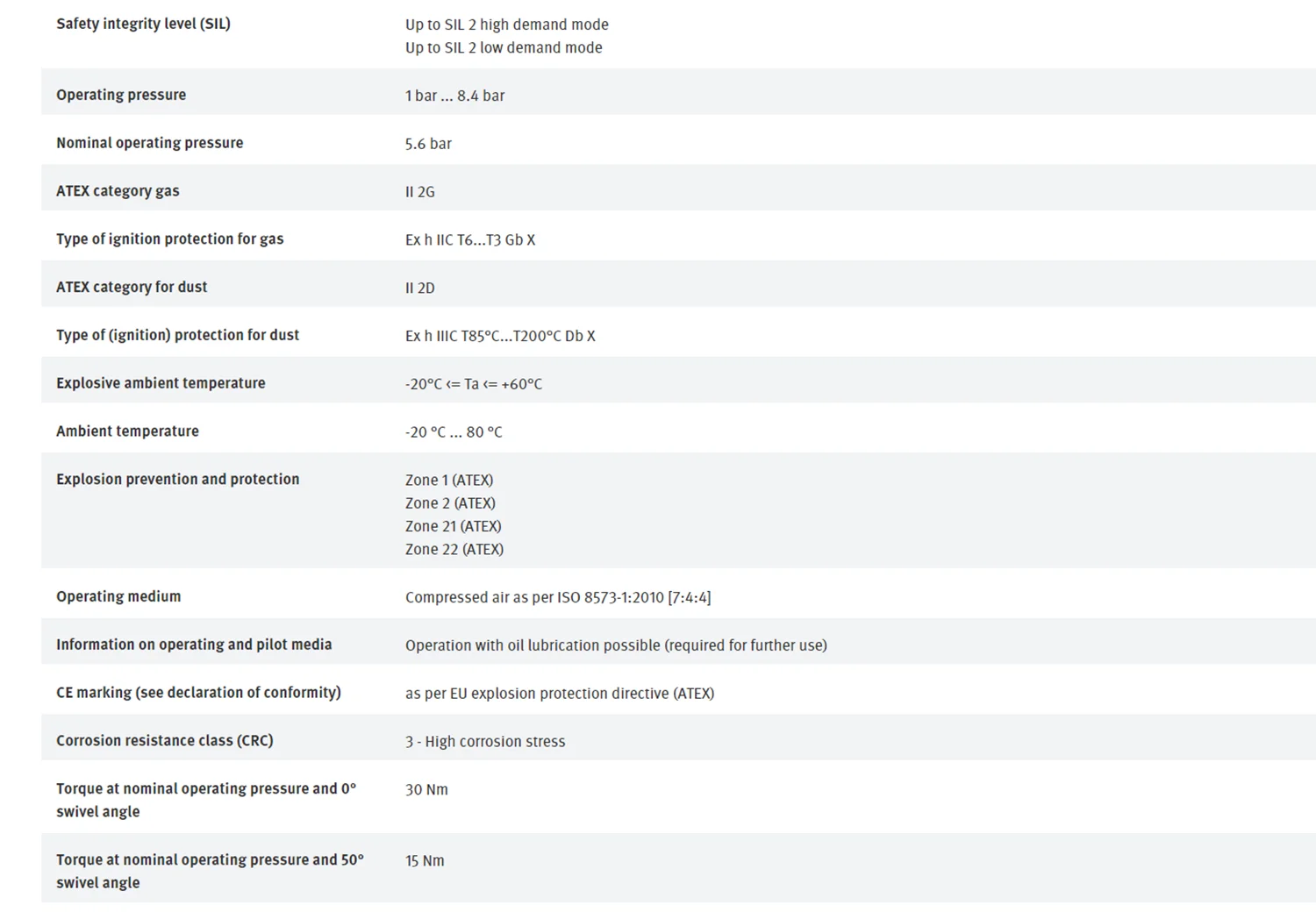Click the II 2D value text
Image resolution: width=1316 pixels, height=912 pixels.
420,288
